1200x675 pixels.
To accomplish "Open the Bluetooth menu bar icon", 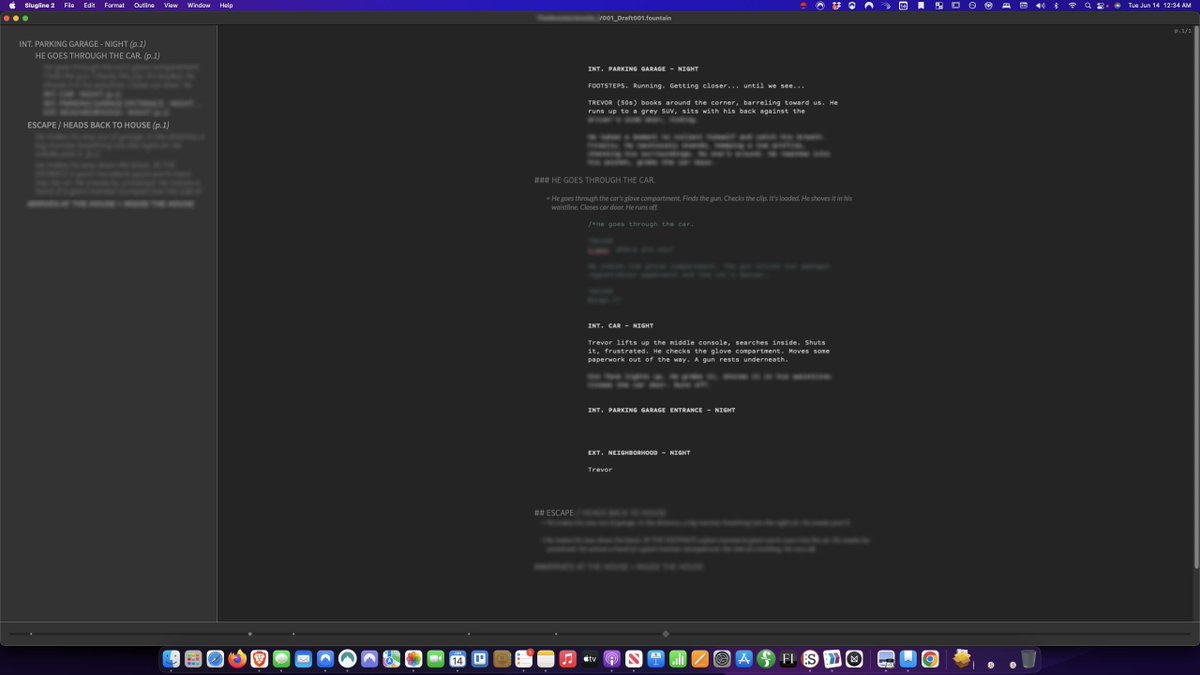I will pos(1056,5).
